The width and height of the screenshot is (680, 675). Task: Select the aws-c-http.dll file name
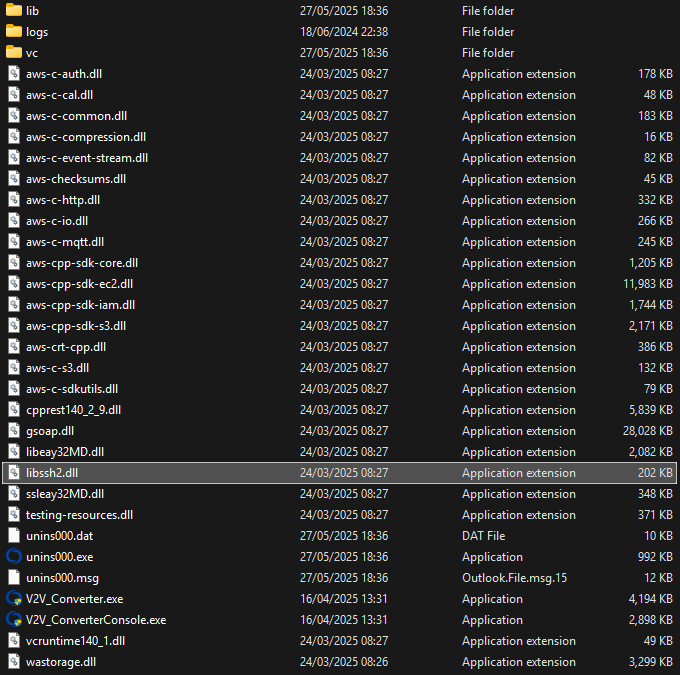coord(63,200)
